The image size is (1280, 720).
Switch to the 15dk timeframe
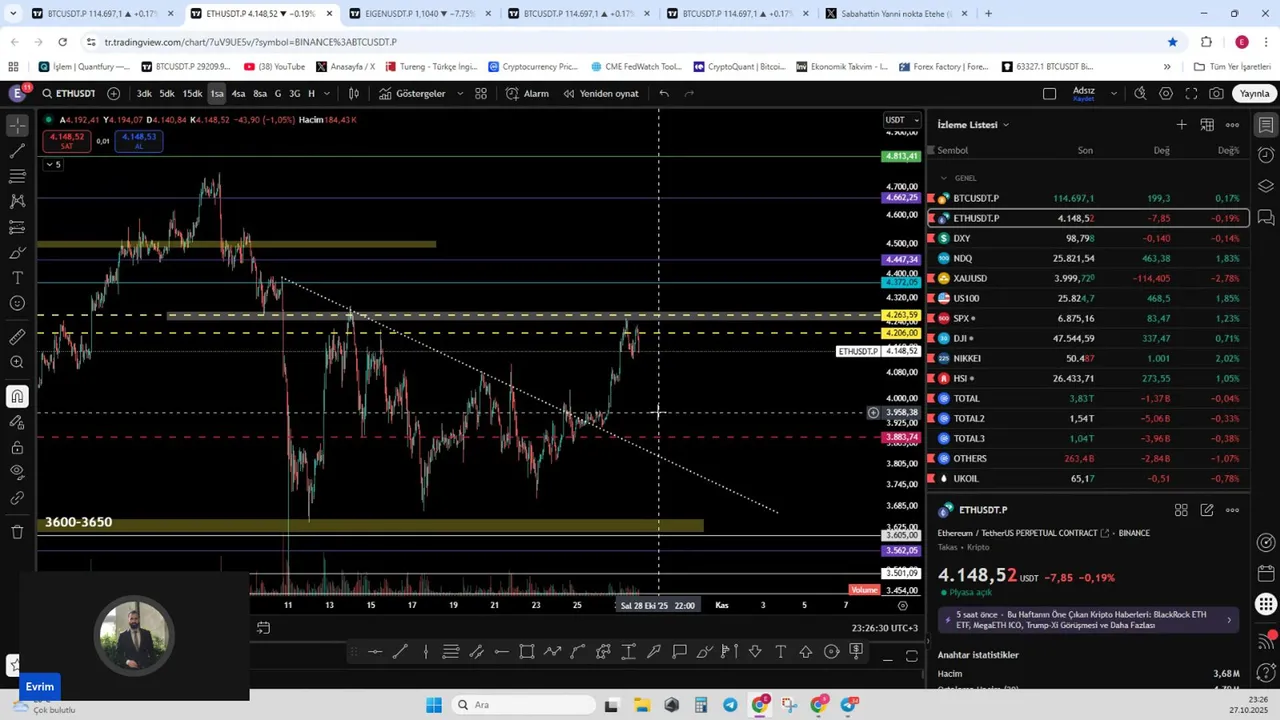point(192,93)
